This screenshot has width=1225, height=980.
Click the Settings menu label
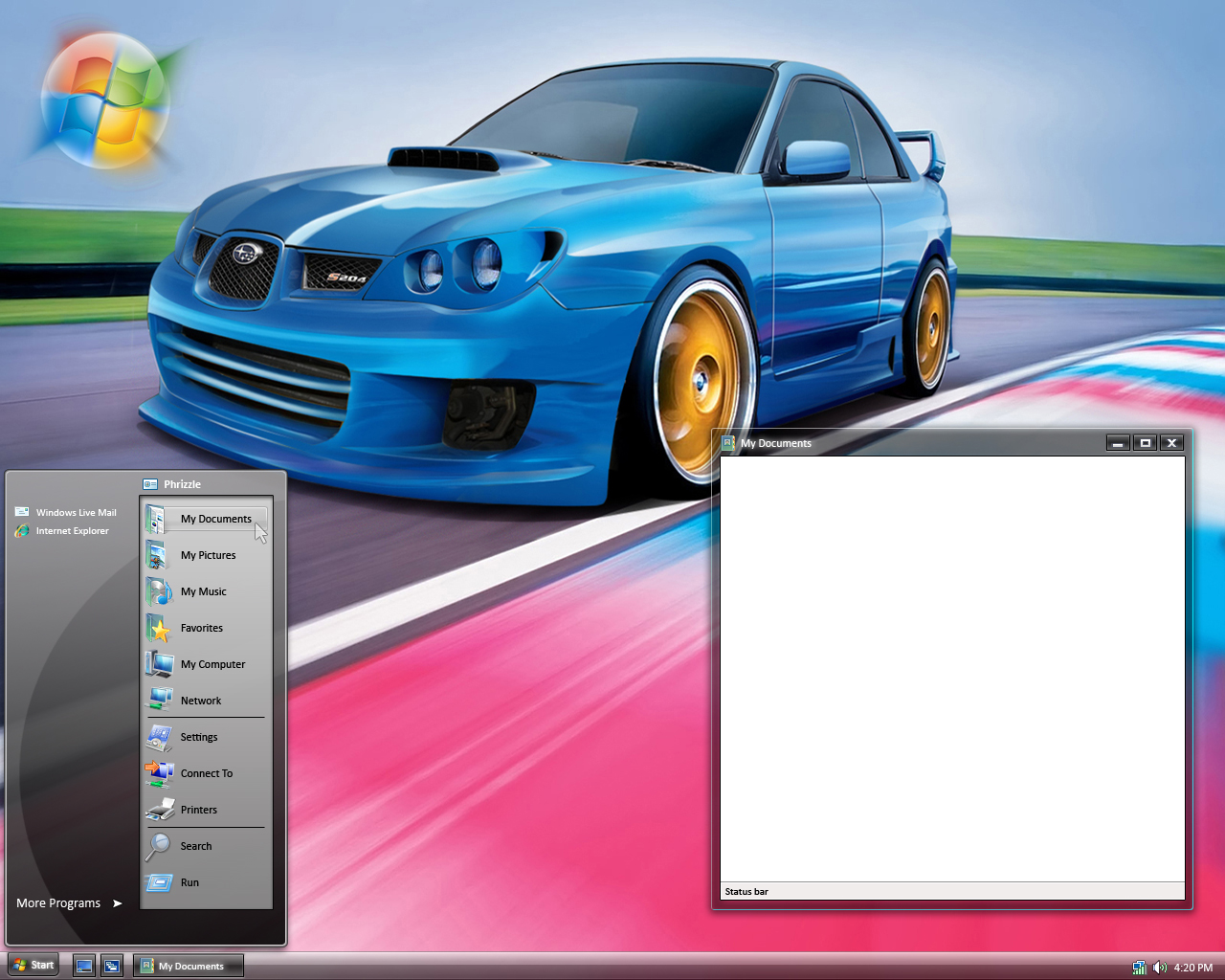(x=199, y=737)
